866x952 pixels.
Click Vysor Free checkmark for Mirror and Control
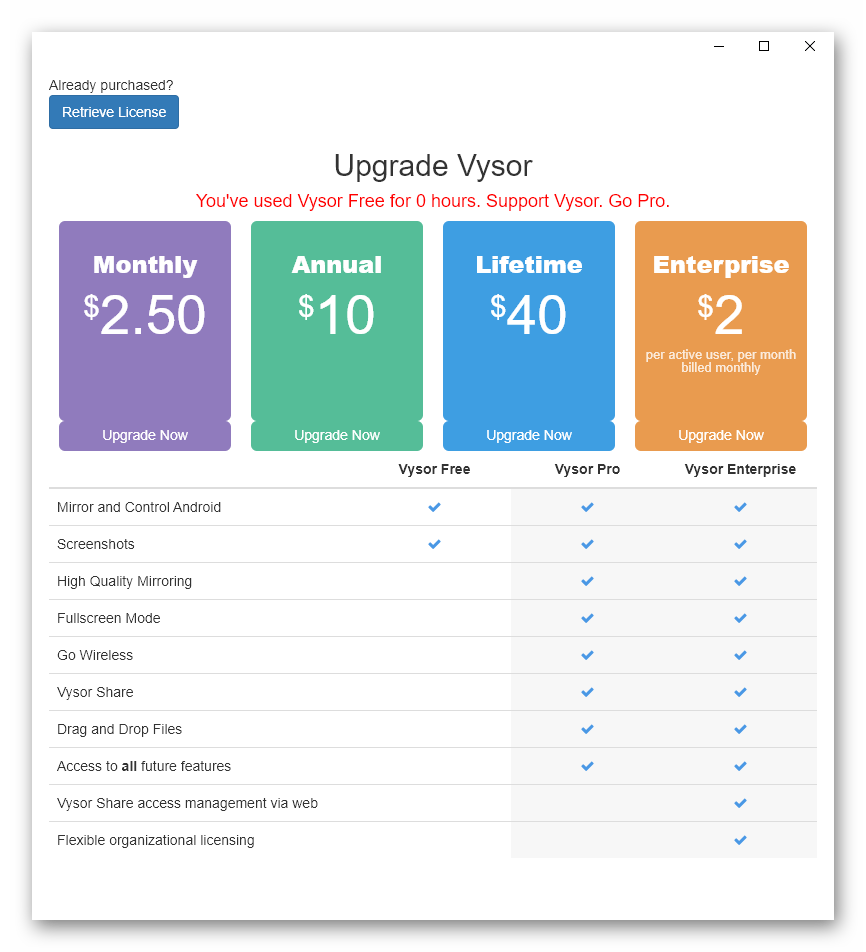tap(434, 507)
